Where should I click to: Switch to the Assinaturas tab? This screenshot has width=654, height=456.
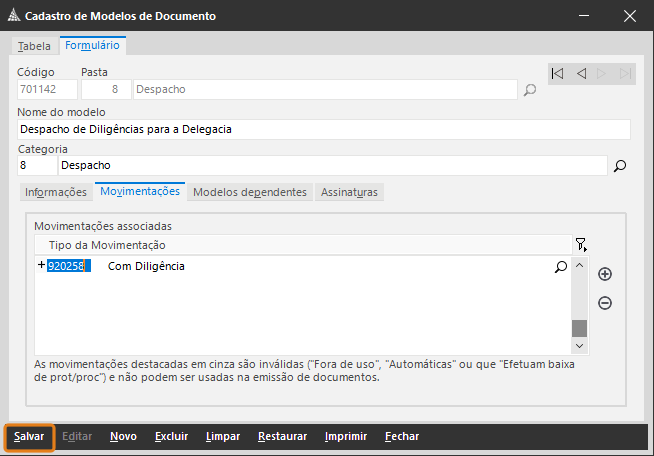pos(349,192)
